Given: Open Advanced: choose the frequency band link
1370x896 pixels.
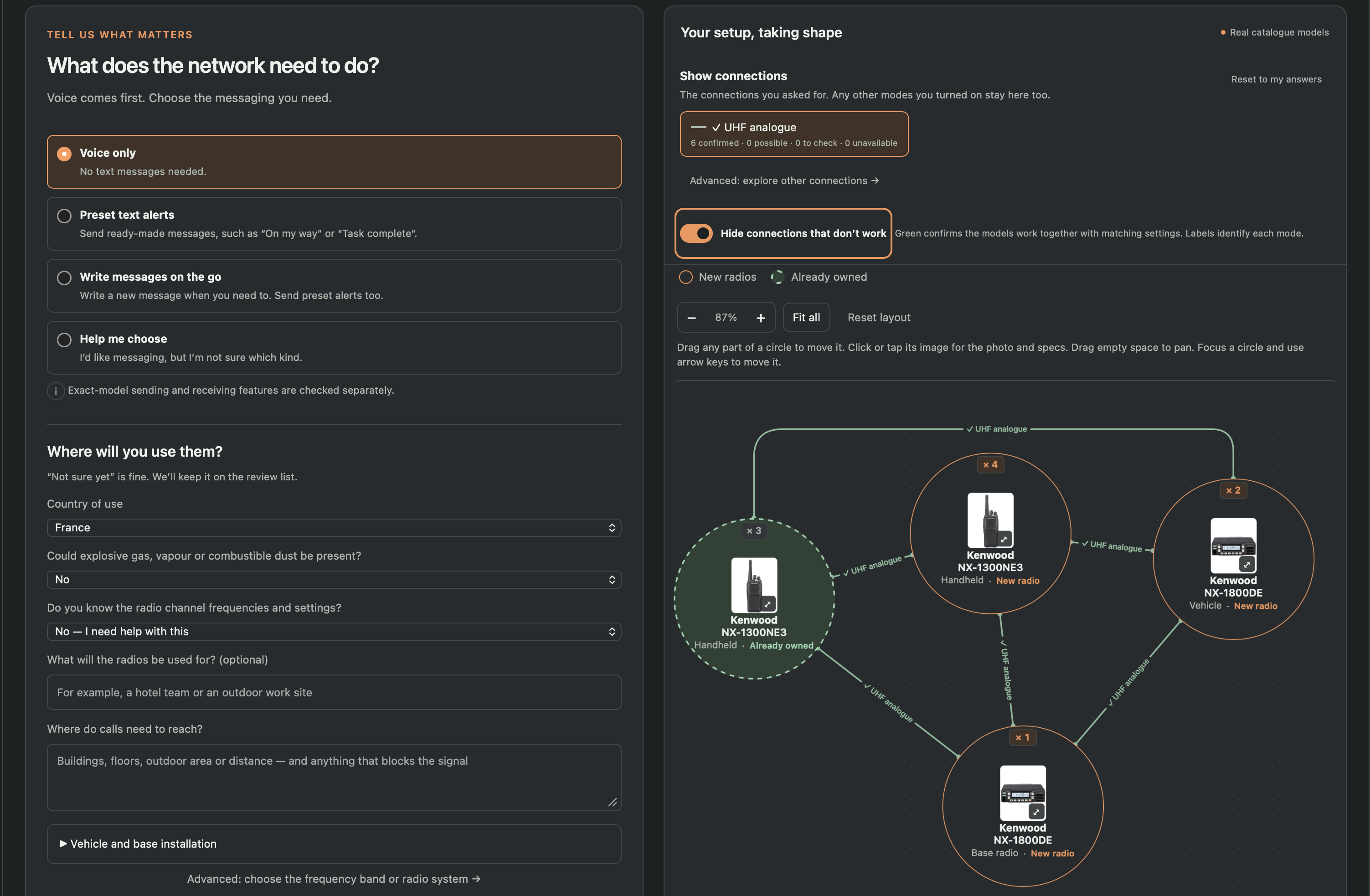Looking at the screenshot, I should [334, 879].
